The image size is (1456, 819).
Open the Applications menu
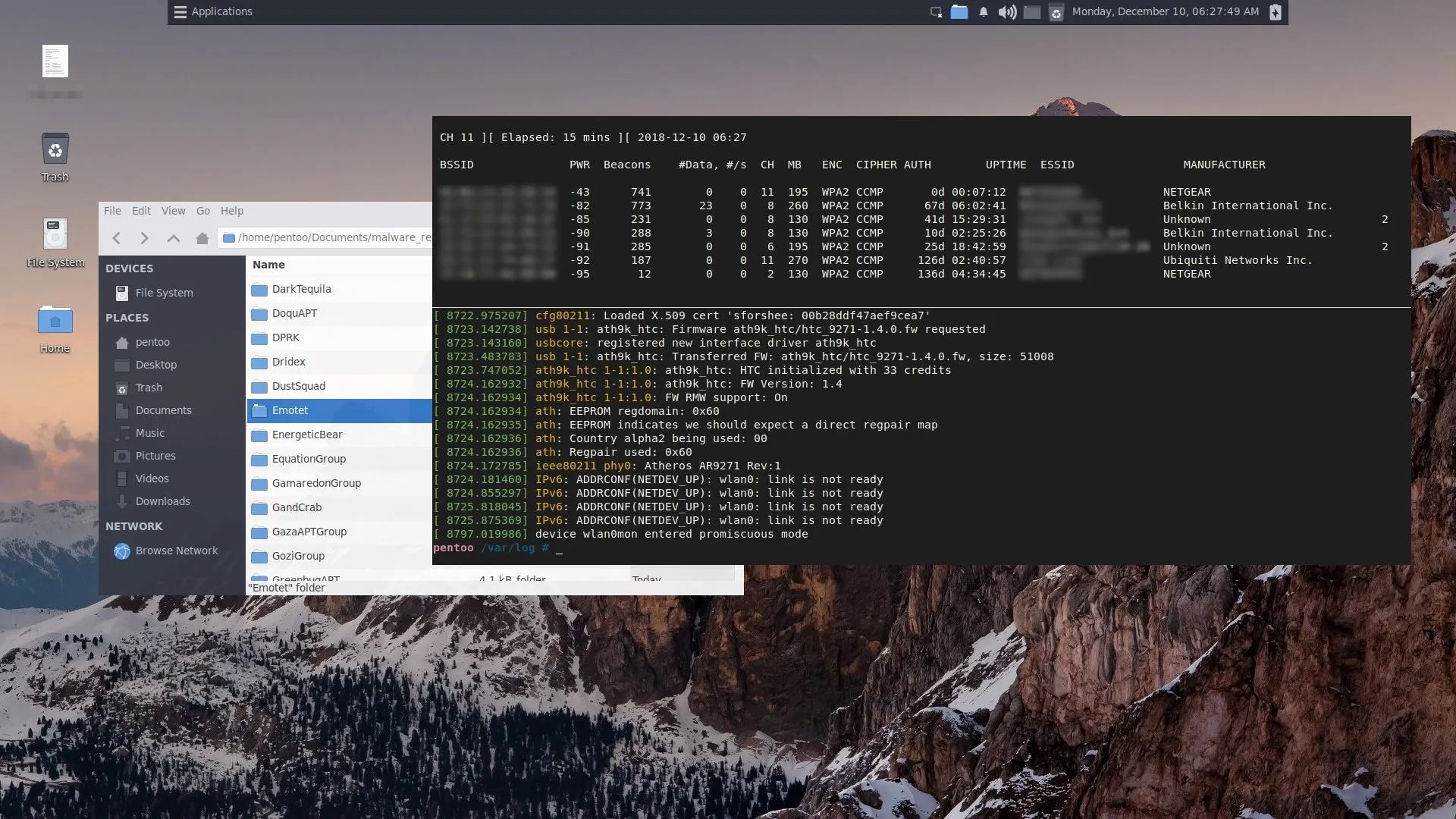(213, 11)
